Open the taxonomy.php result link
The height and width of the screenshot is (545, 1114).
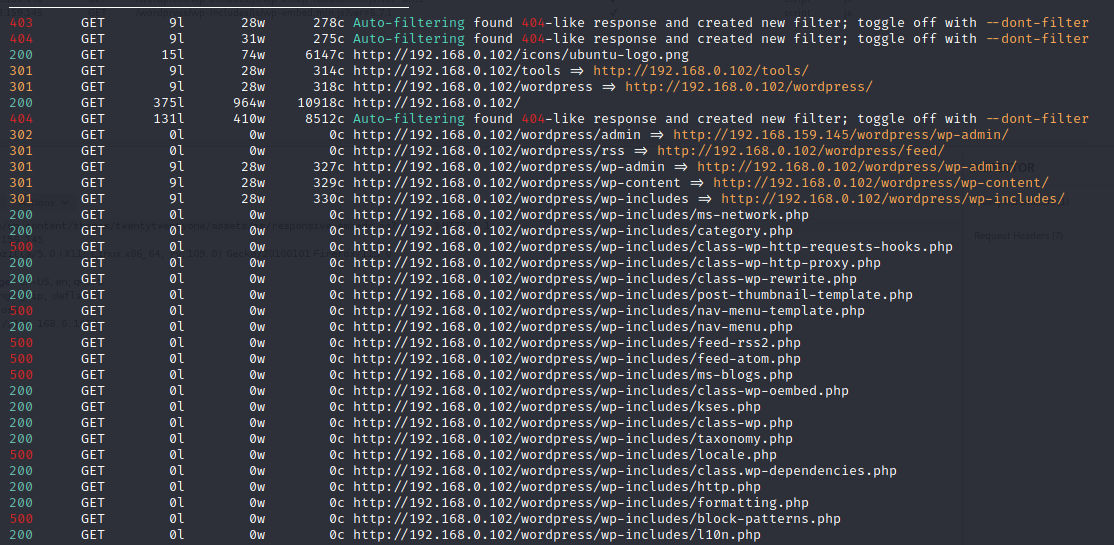(573, 438)
